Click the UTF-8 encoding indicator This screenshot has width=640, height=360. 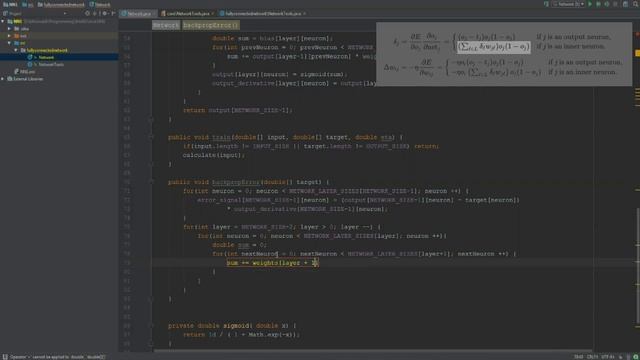[608, 357]
